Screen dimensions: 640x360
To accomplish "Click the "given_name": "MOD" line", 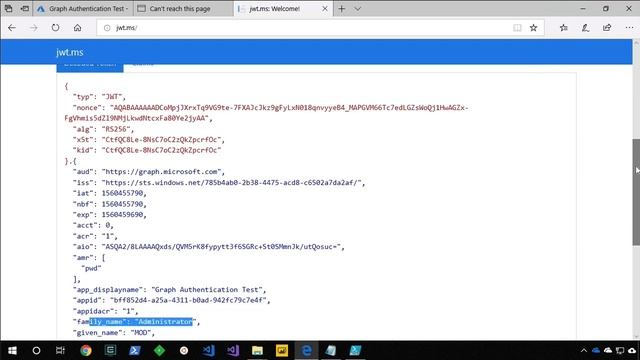I will click(113, 333).
